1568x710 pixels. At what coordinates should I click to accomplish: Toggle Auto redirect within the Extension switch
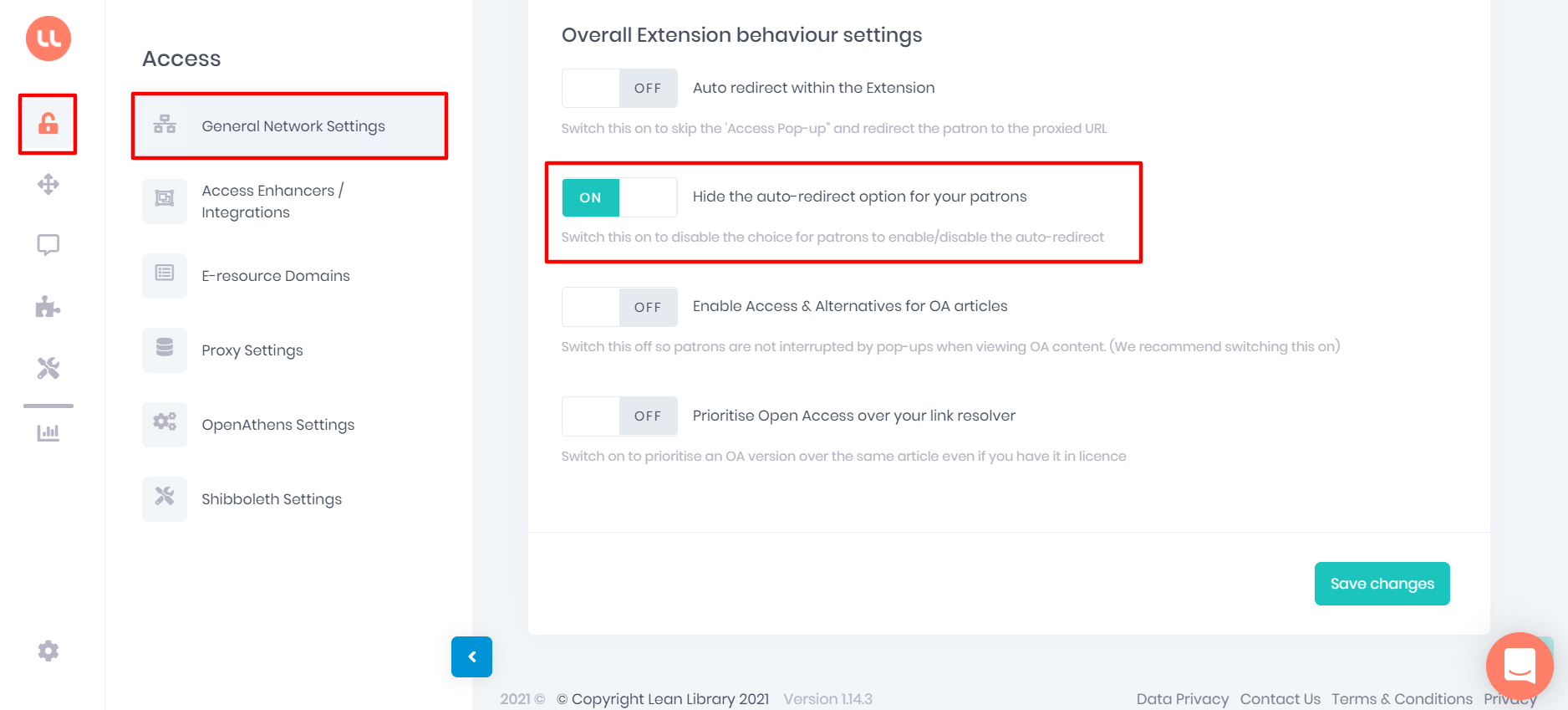(619, 88)
